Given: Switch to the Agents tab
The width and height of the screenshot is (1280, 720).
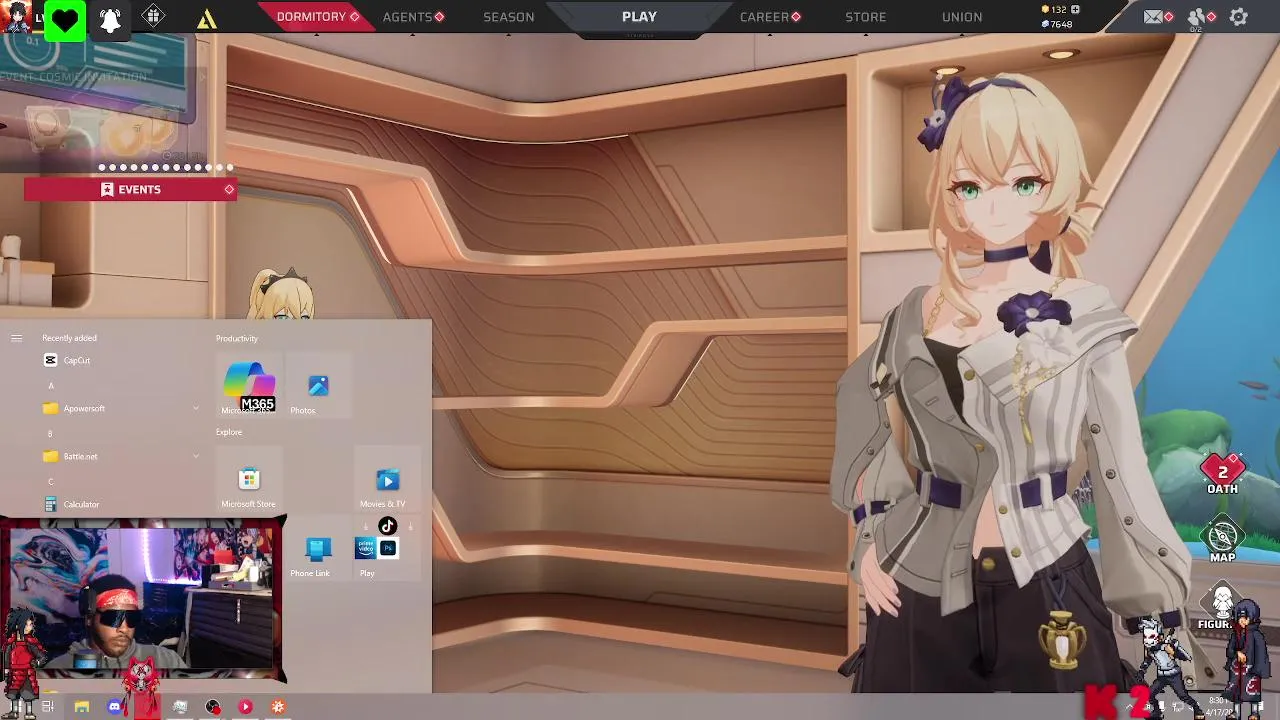Looking at the screenshot, I should coord(407,17).
